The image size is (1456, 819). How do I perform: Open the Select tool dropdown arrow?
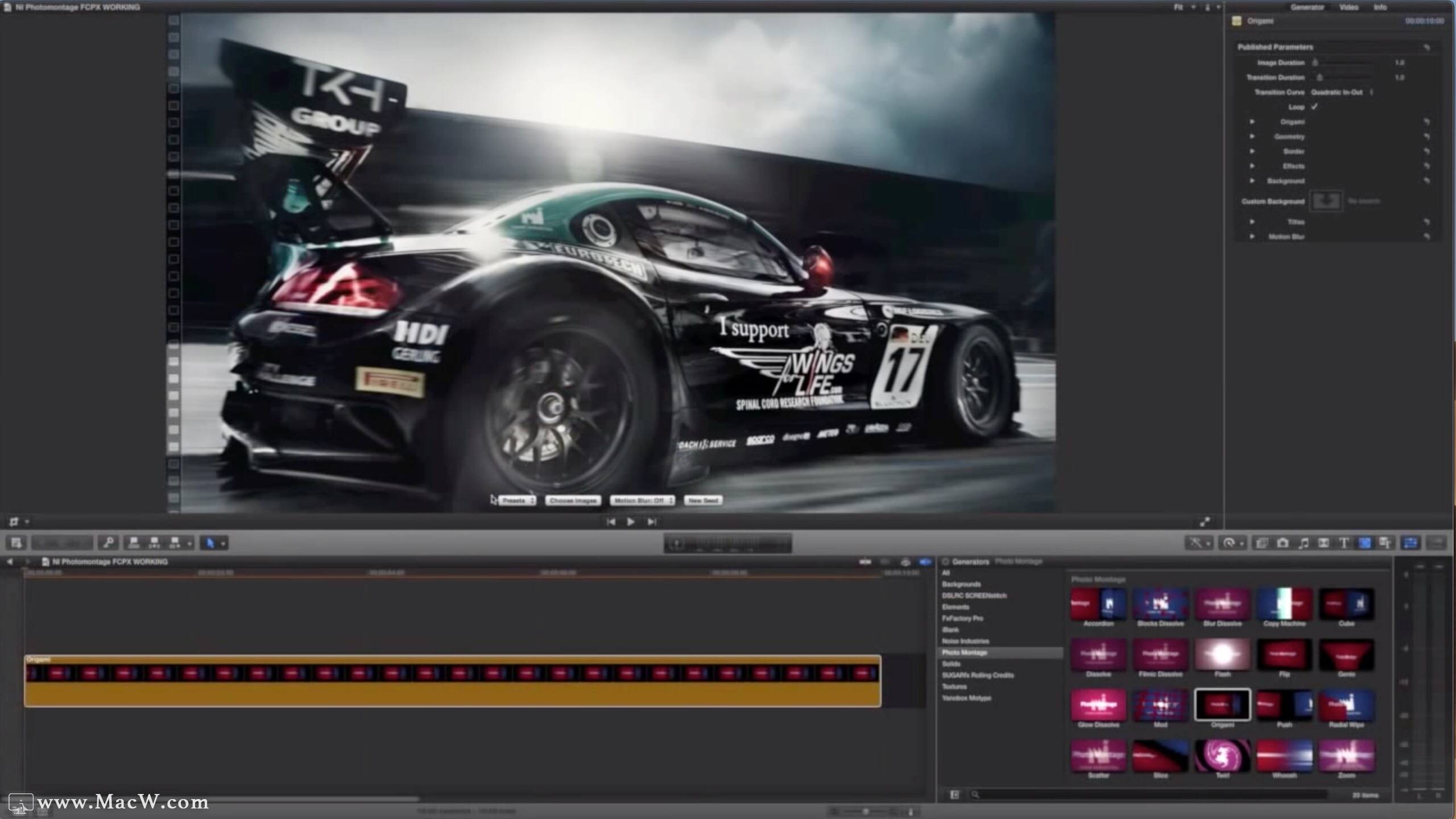223,543
